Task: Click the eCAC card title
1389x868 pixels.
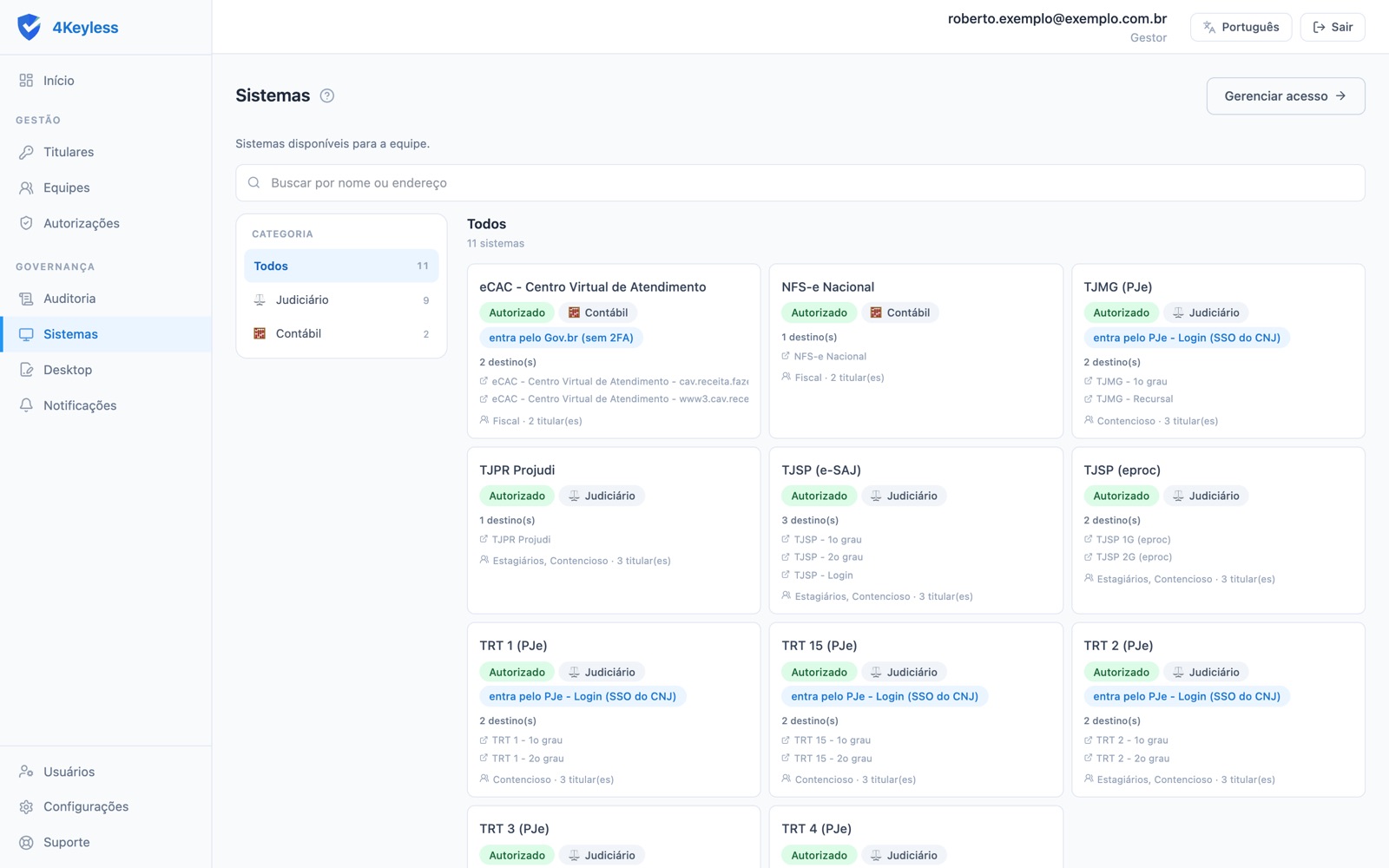Action: [593, 287]
